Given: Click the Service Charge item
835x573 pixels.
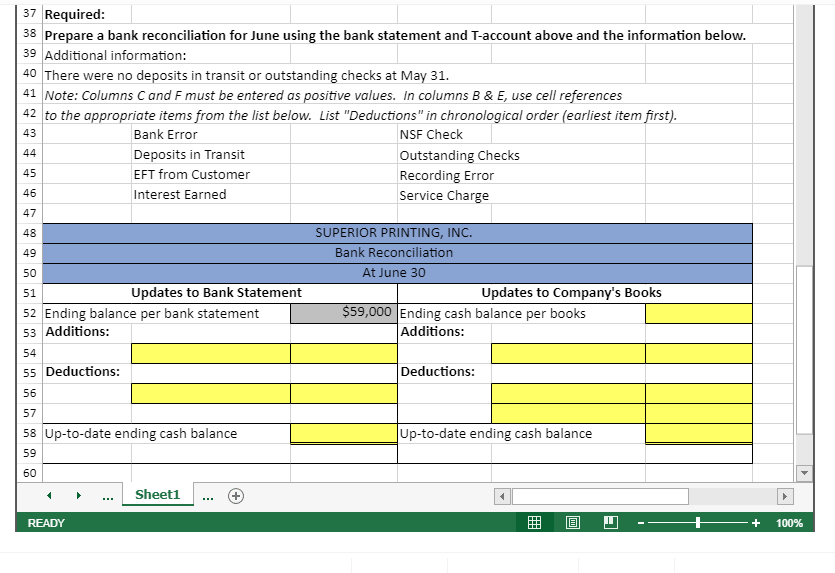Looking at the screenshot, I should pyautogui.click(x=444, y=196).
